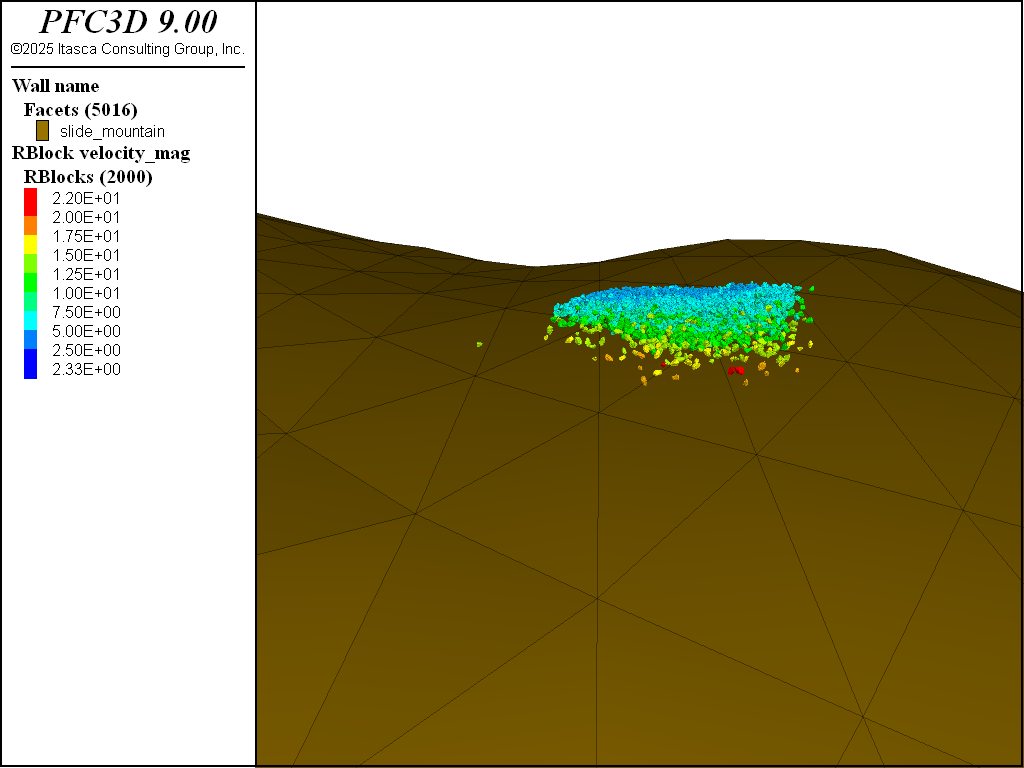Click the orange 2.00E+01 legend swatch
1024x768 pixels.
coord(31,225)
